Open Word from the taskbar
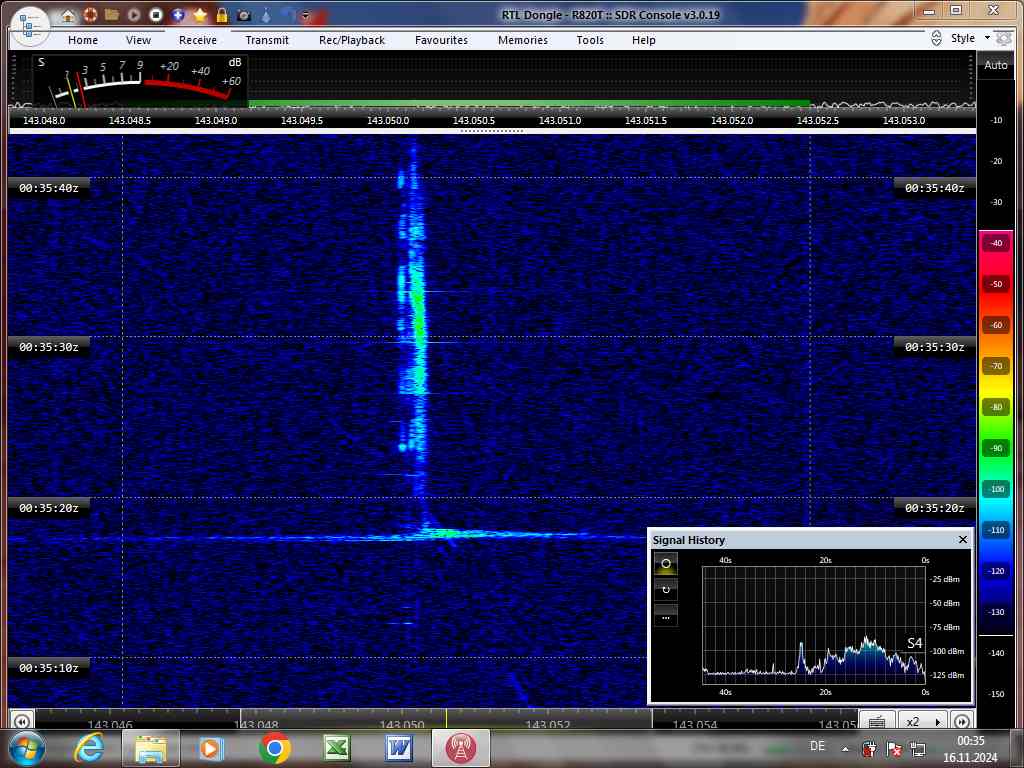This screenshot has width=1024, height=768. pyautogui.click(x=399, y=748)
